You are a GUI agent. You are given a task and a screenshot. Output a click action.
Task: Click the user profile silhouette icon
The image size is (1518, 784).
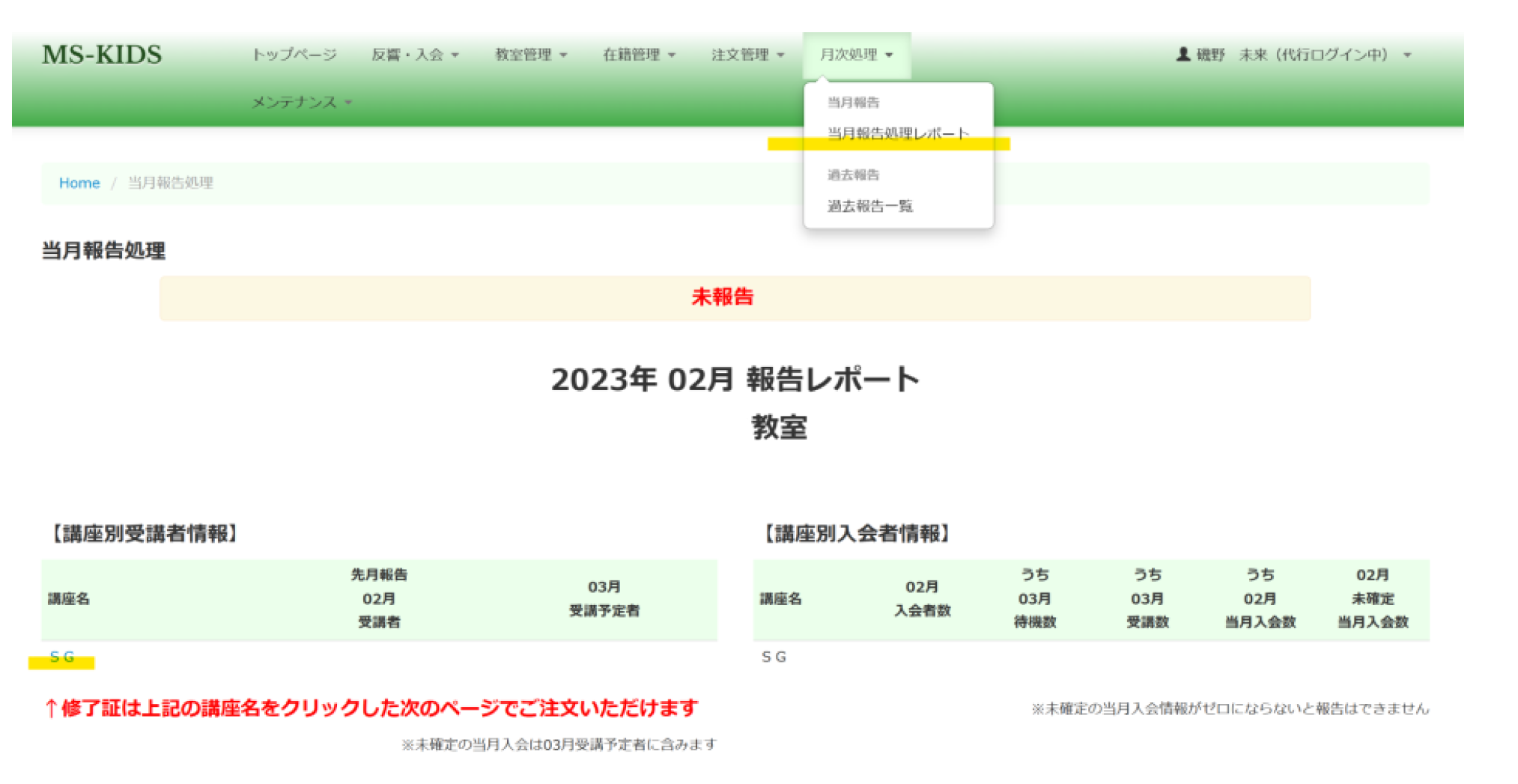tap(1182, 55)
